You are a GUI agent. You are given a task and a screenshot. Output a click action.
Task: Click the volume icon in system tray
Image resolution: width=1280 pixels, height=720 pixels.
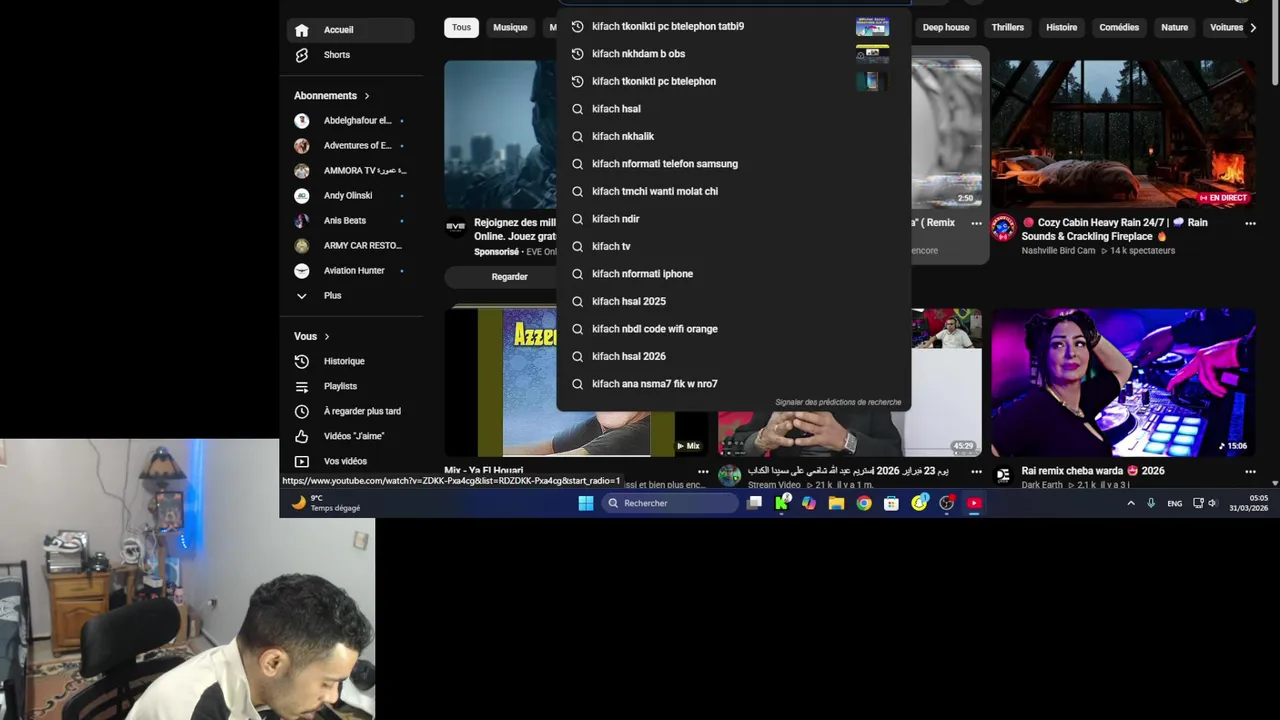tap(1212, 503)
